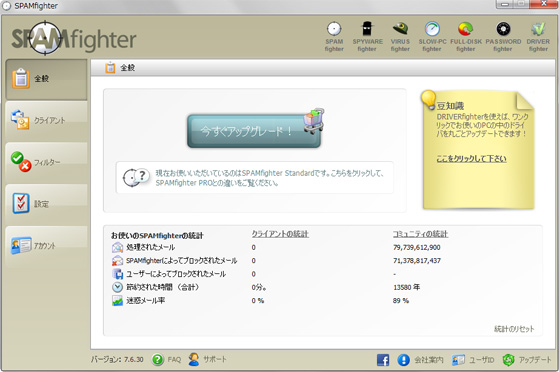Open support via the person icon

click(x=194, y=360)
